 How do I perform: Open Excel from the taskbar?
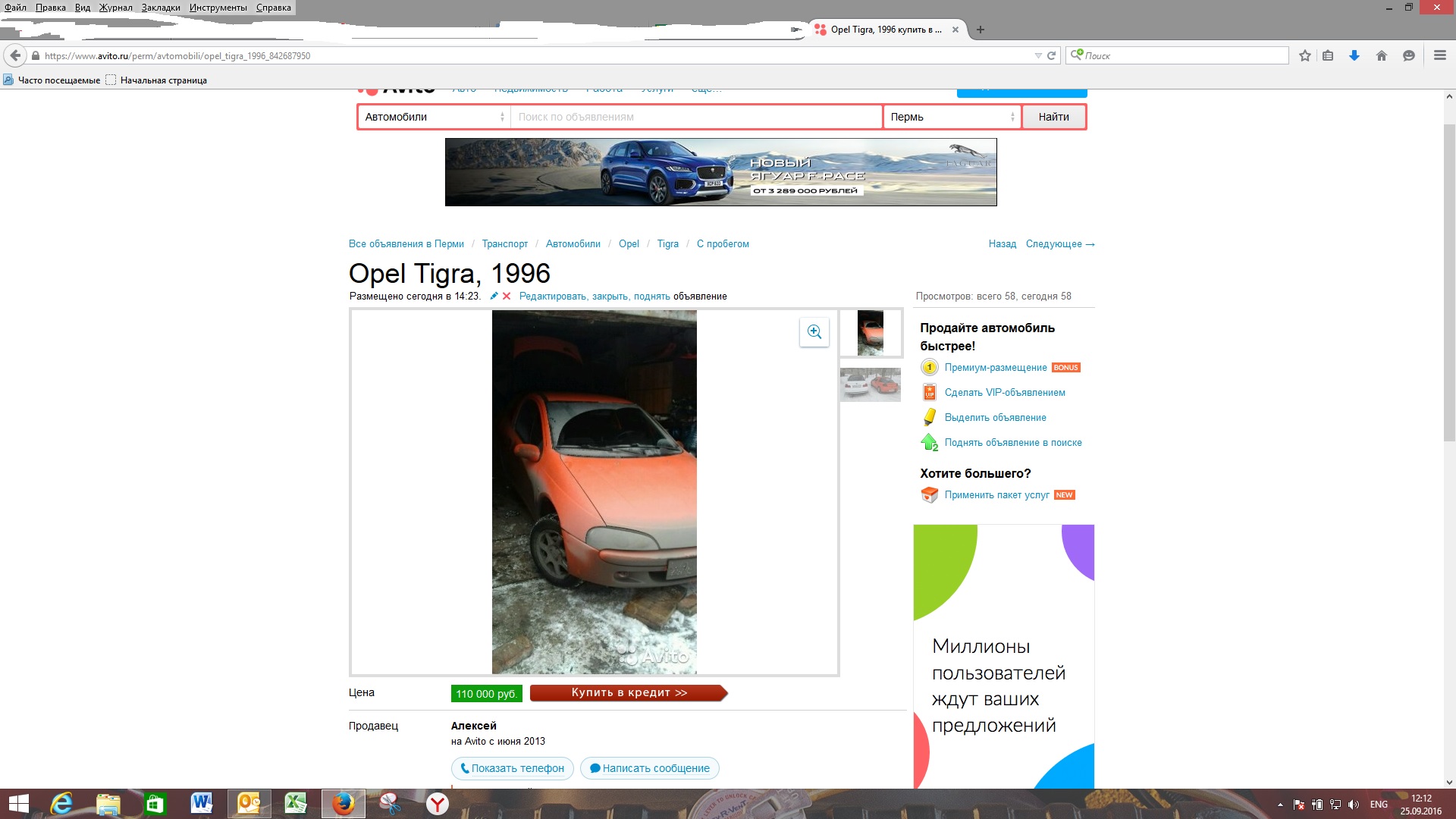[296, 804]
